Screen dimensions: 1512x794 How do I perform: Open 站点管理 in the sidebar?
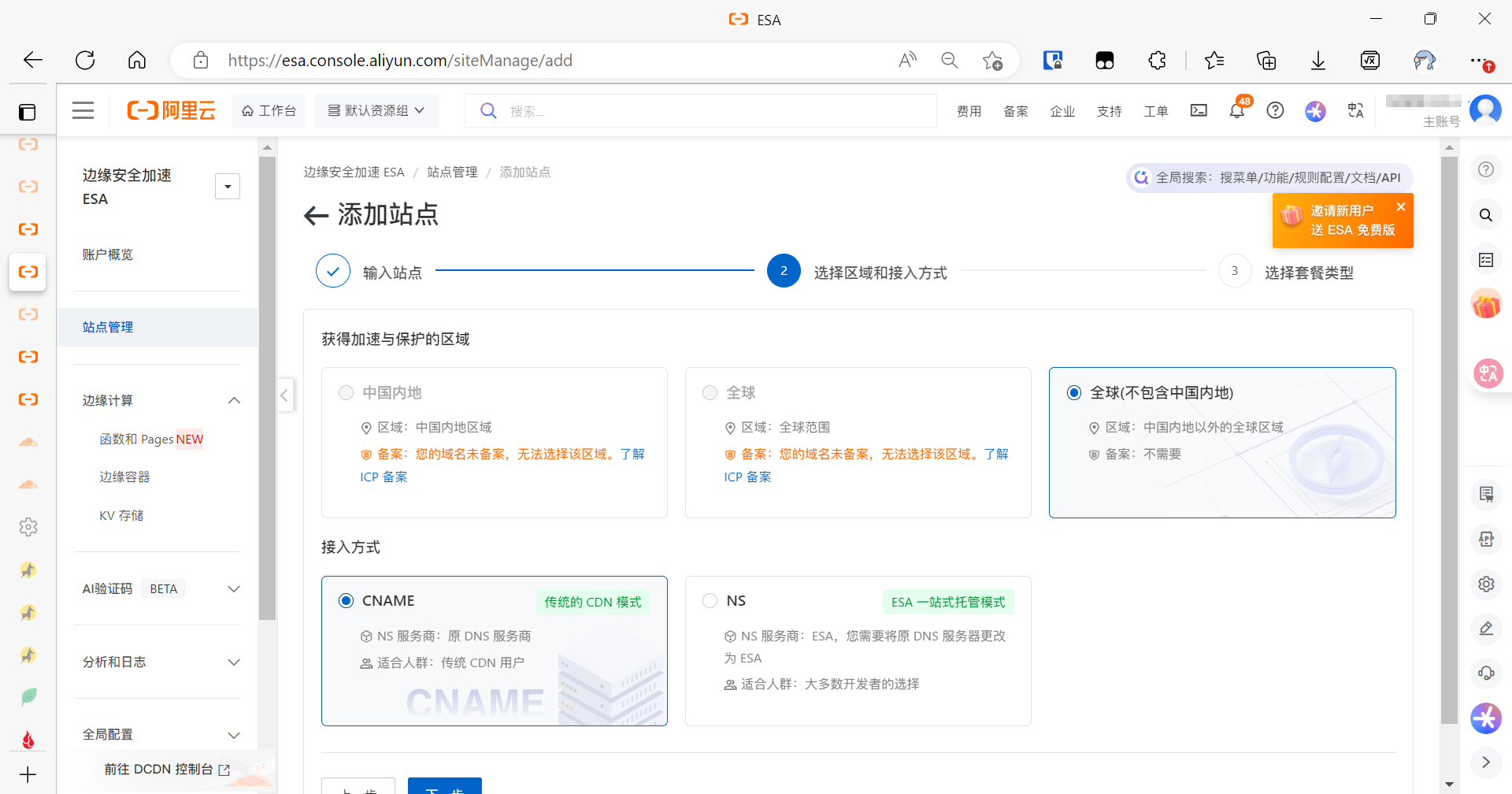click(108, 328)
